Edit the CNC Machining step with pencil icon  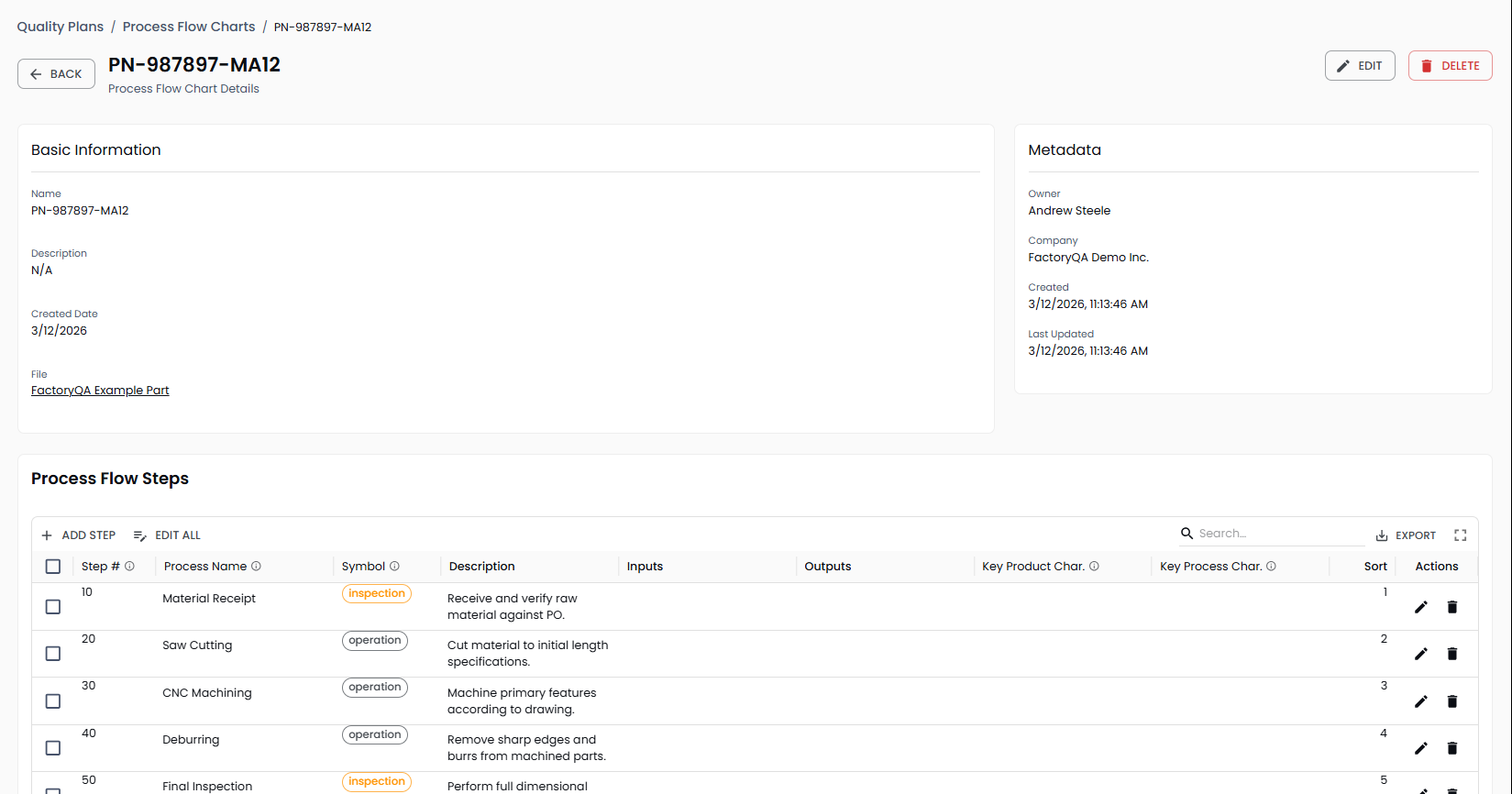1420,701
